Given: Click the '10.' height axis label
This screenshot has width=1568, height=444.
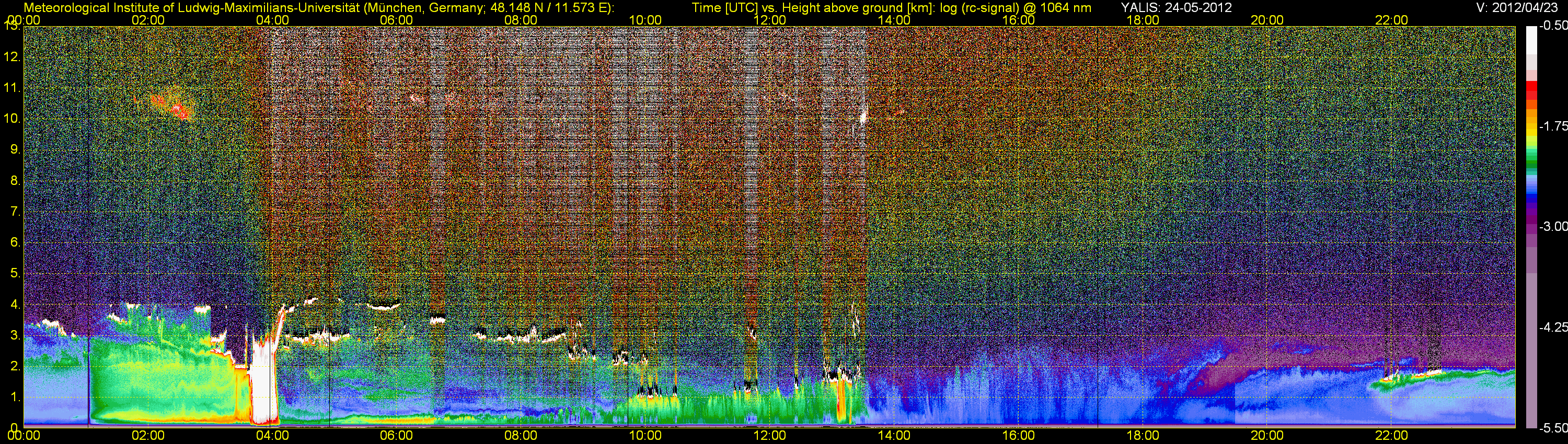Looking at the screenshot, I should 12,119.
